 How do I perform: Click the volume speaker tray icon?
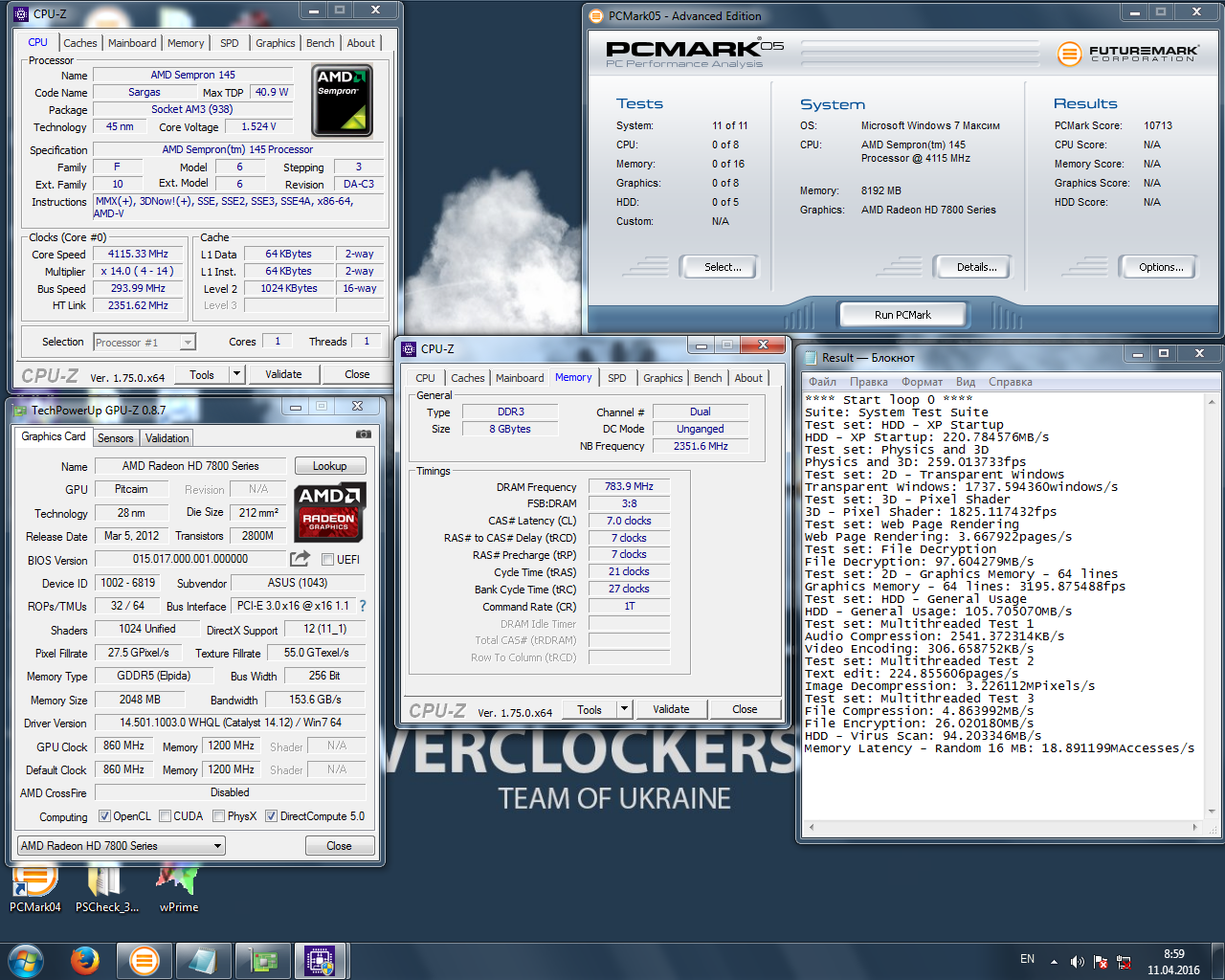click(x=1077, y=961)
